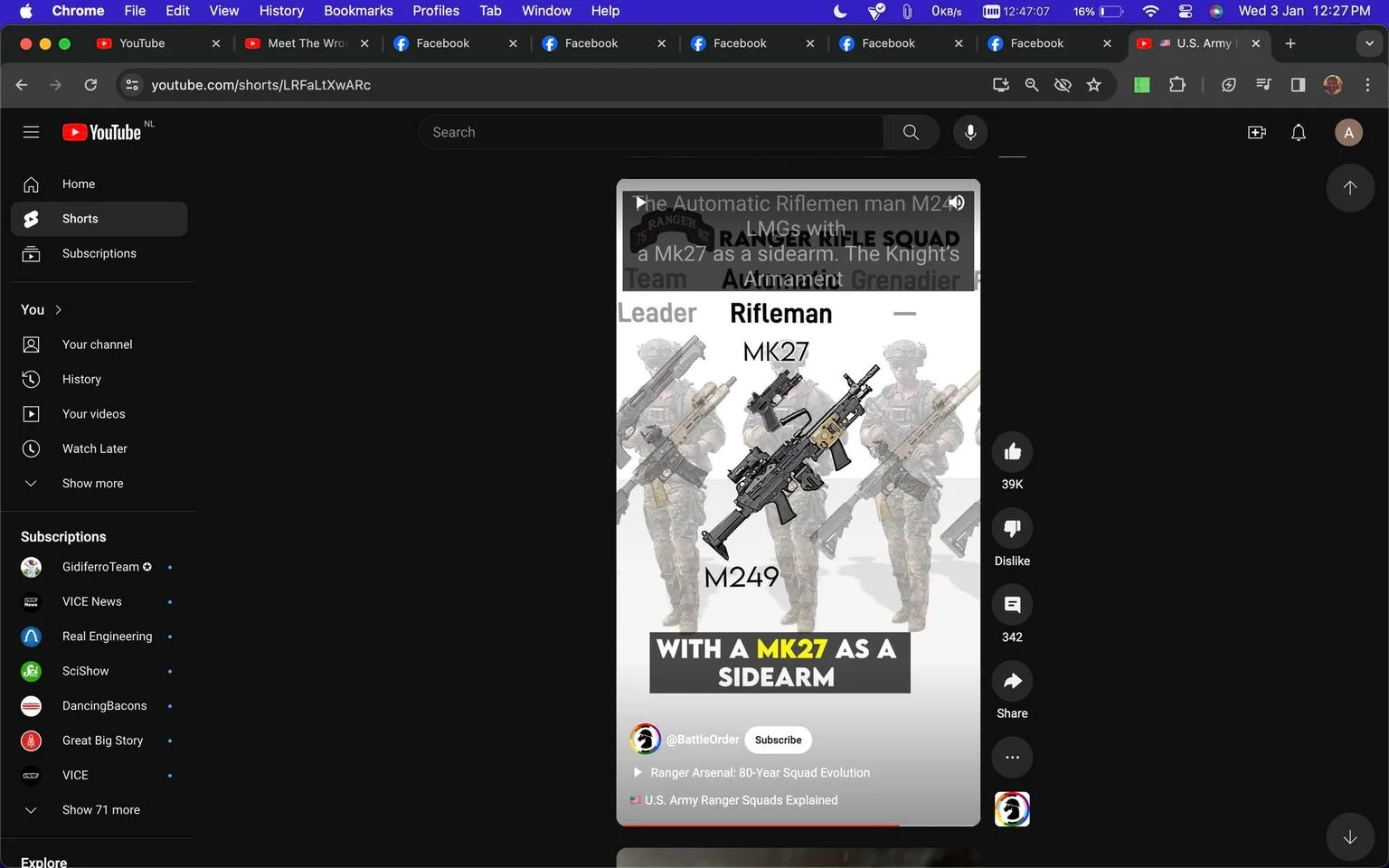
Task: Open DancingBacons subscription
Action: 99,706
